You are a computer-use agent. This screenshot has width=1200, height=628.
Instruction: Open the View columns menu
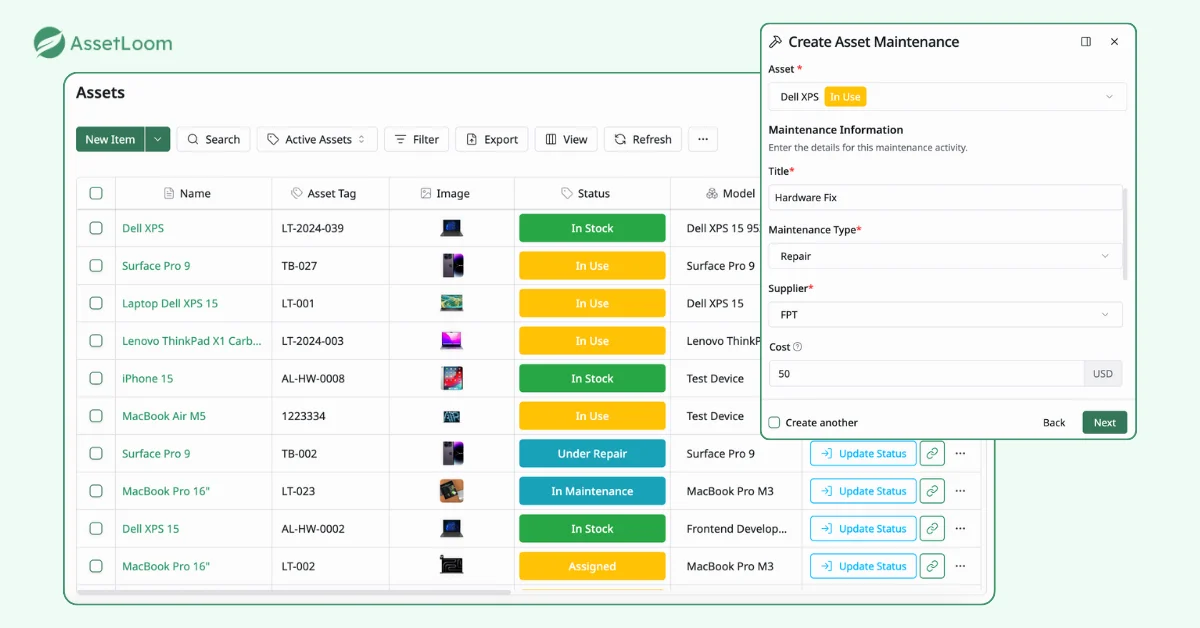(x=566, y=140)
